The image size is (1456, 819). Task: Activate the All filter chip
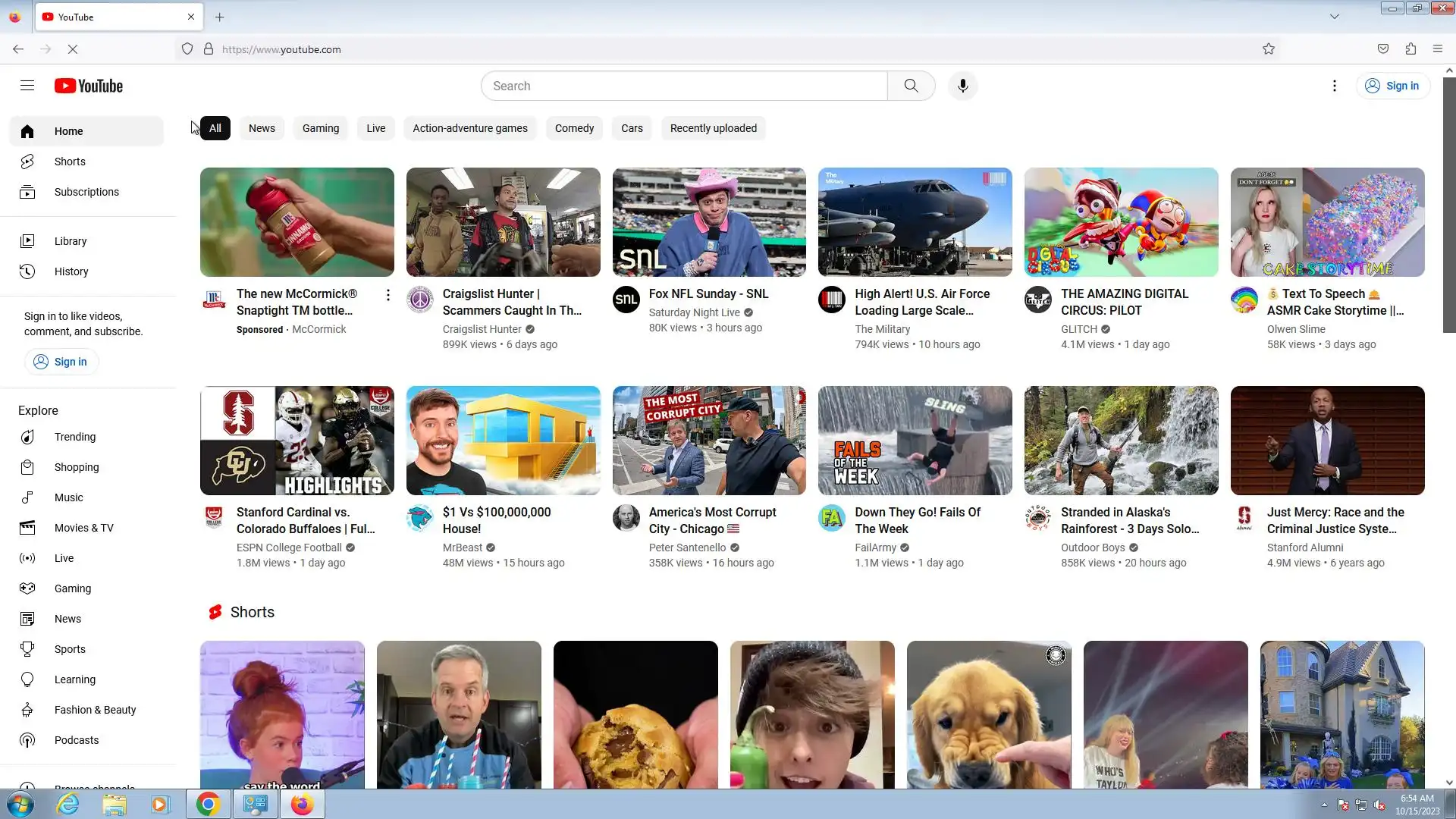[x=215, y=128]
